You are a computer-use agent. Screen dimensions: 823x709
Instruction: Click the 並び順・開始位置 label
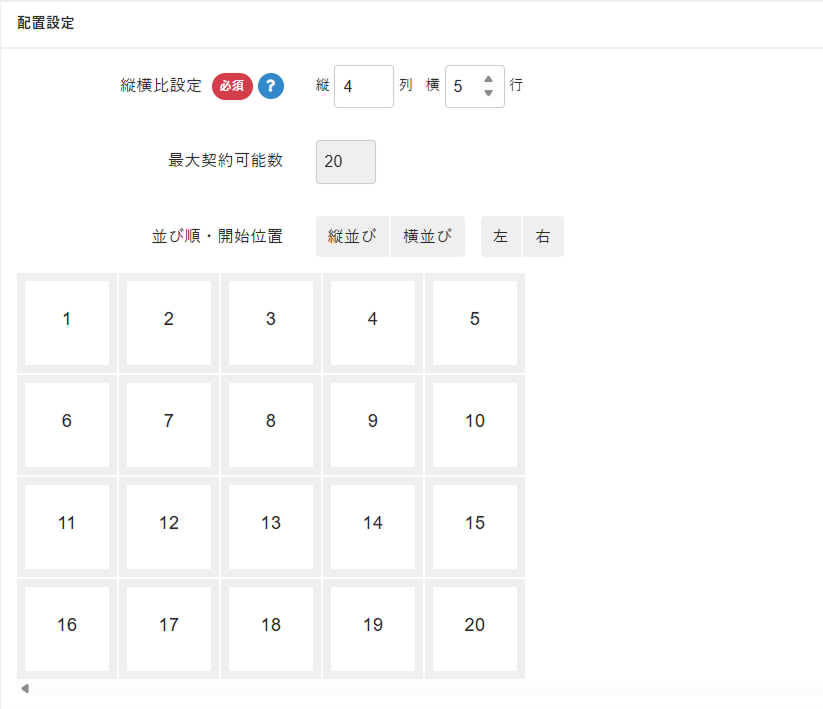pyautogui.click(x=217, y=236)
